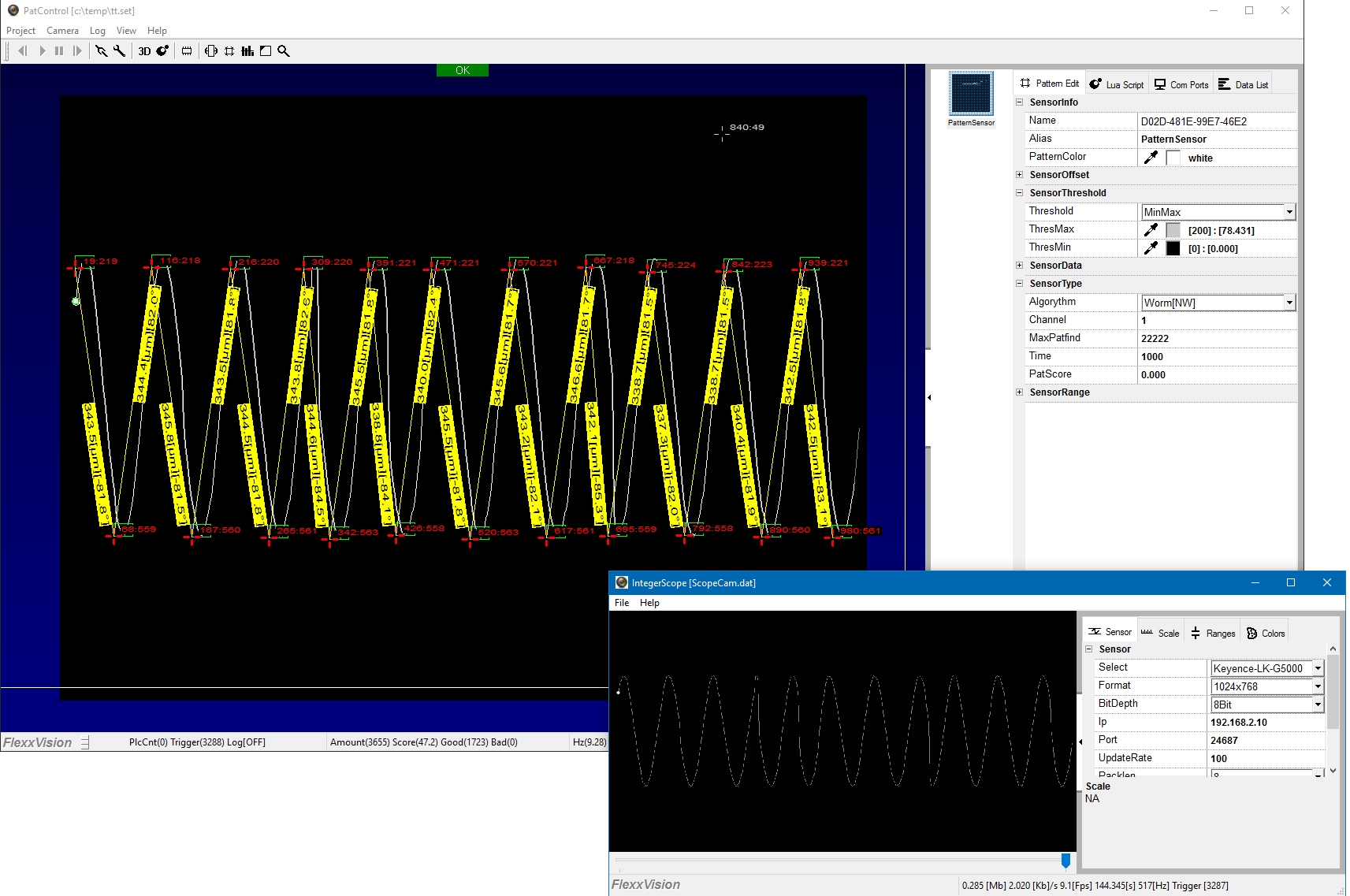Screen dimensions: 1350x896
Task: Open the Project menu
Action: [x=20, y=31]
